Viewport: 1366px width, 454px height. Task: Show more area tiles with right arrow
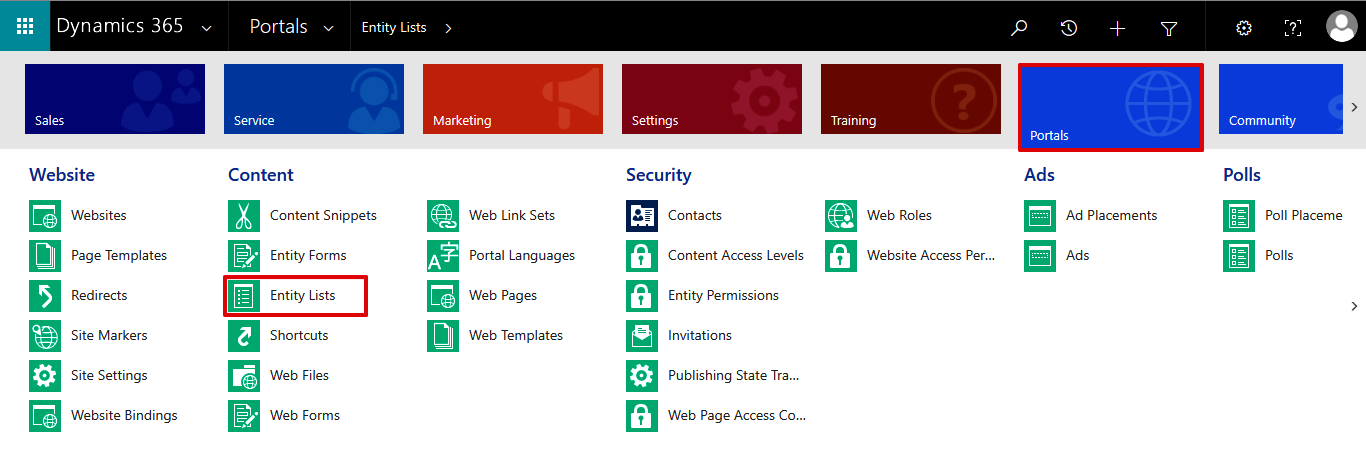pyautogui.click(x=1354, y=107)
